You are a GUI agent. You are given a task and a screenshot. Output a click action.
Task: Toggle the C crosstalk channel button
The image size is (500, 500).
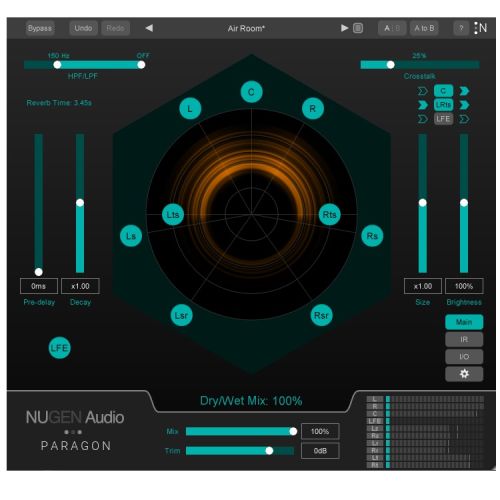click(443, 91)
